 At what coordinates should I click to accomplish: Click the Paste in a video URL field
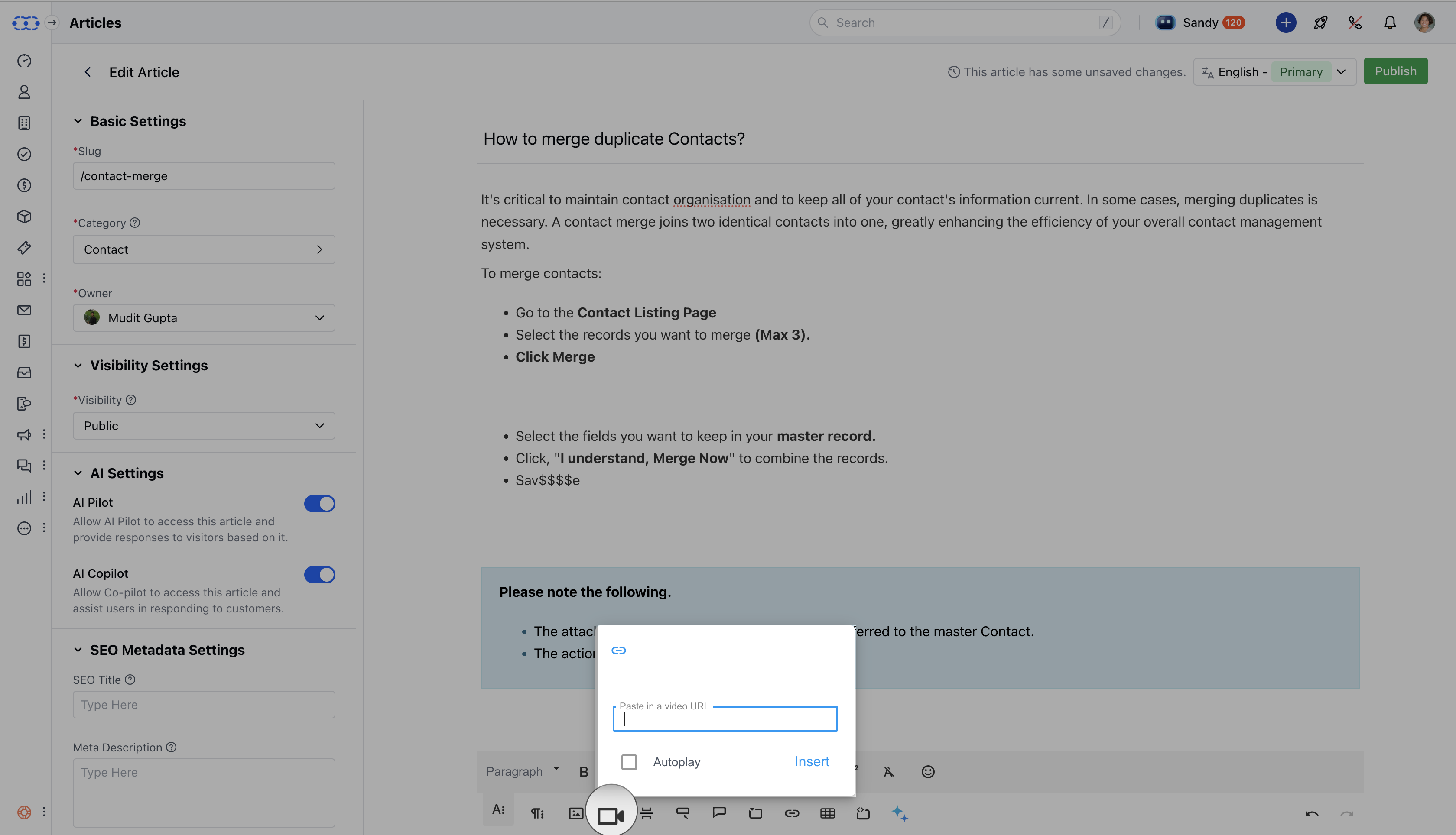pos(725,720)
